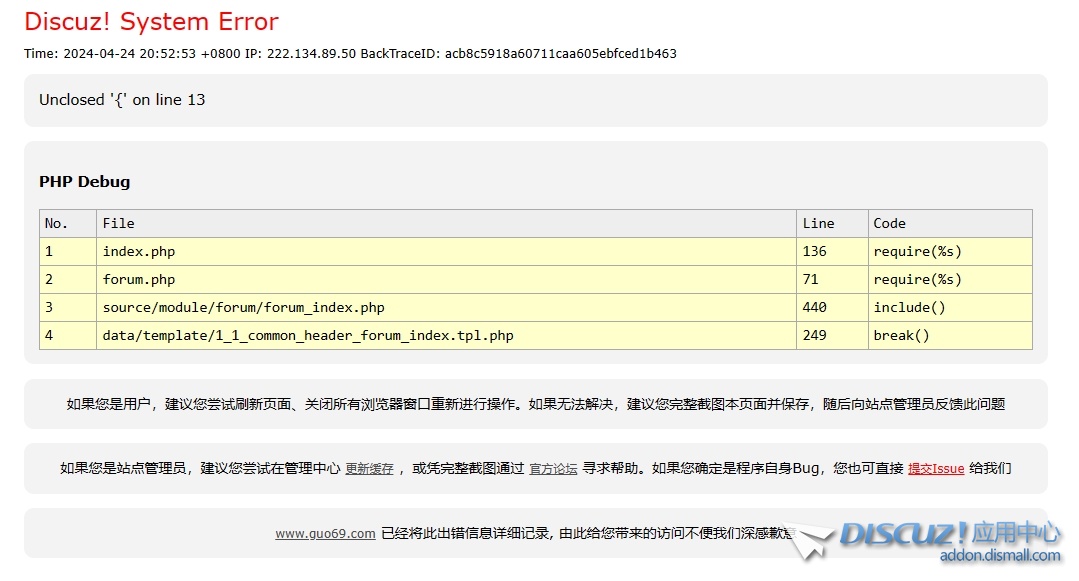This screenshot has width=1079, height=581.
Task: Select the forum.php file cell
Action: coord(138,279)
